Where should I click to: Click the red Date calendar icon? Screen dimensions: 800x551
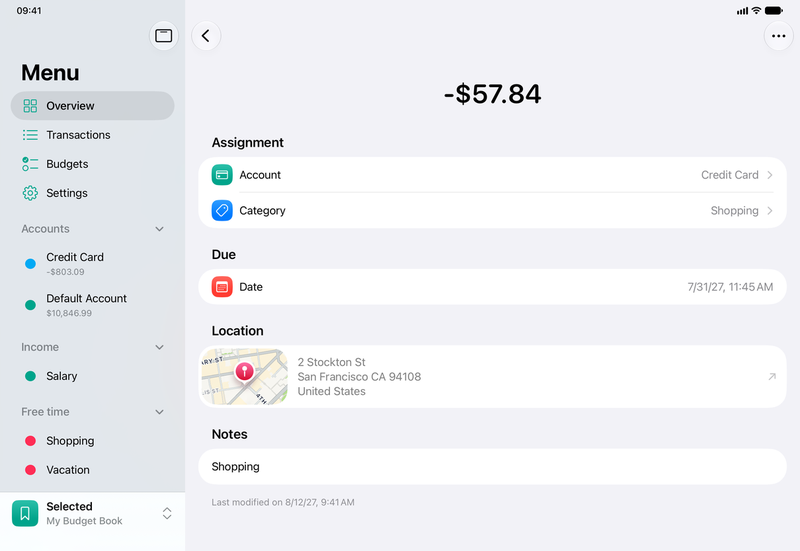pos(222,287)
